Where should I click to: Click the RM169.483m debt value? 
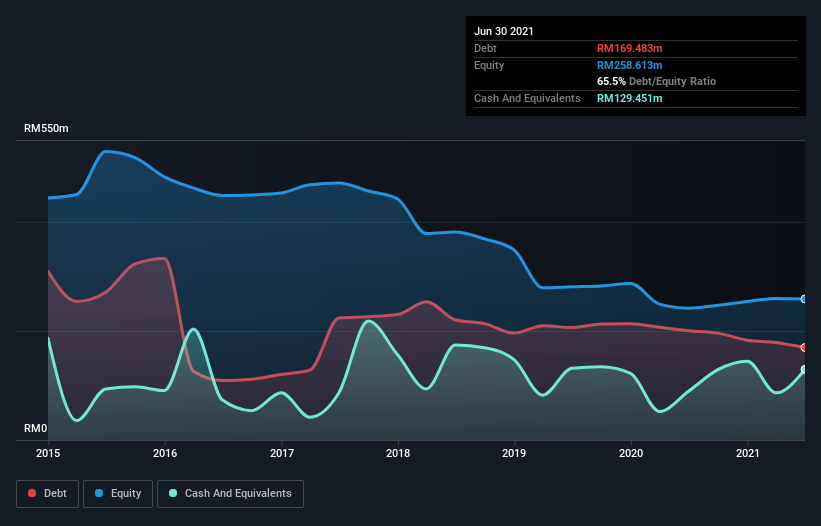coord(629,49)
